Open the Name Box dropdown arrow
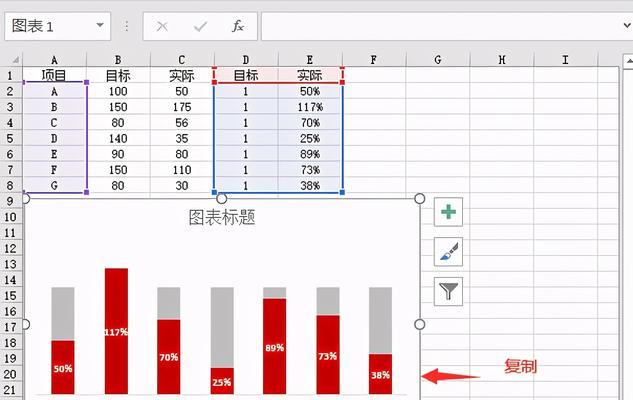 (x=100, y=25)
